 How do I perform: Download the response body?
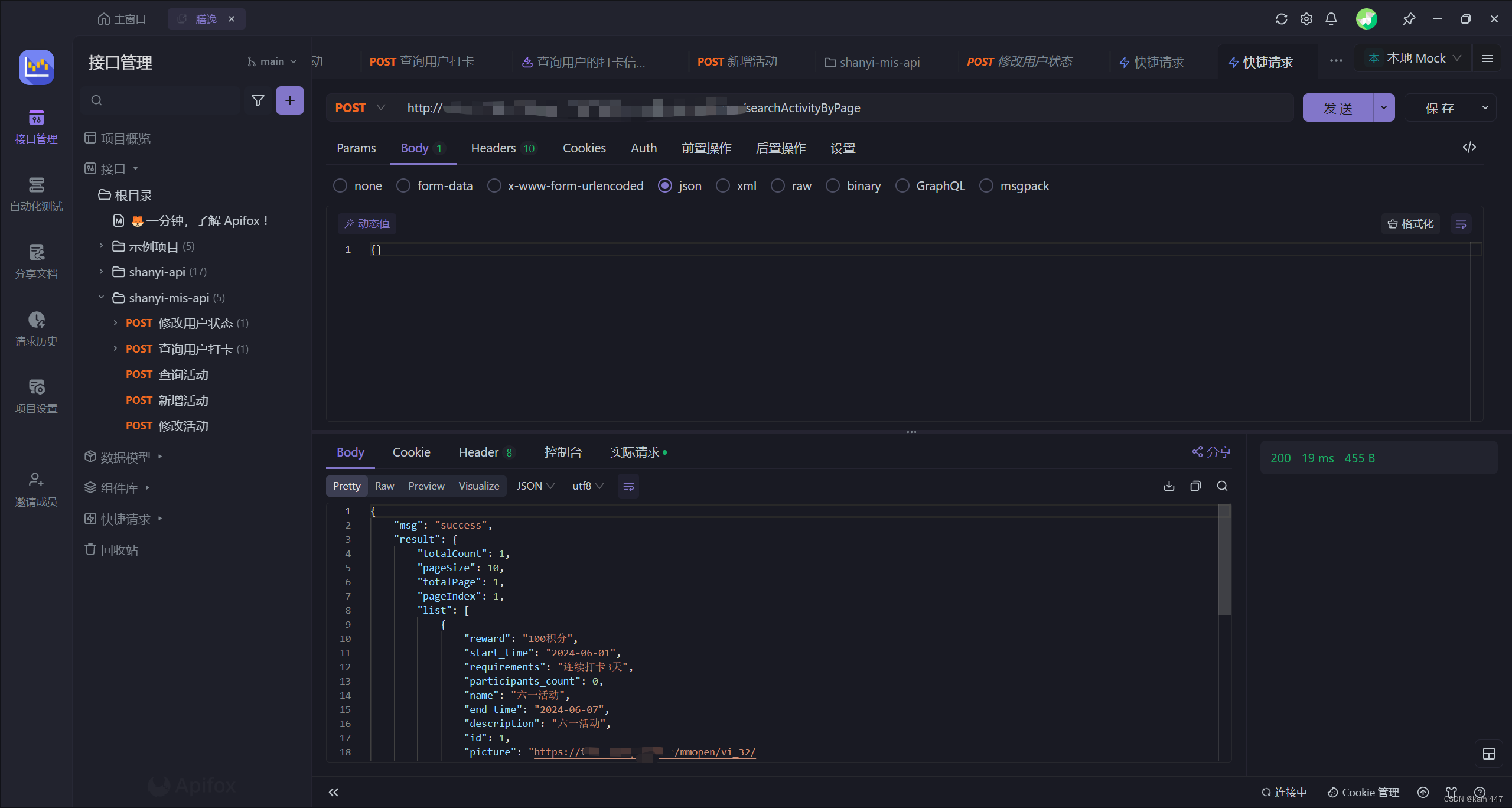point(1168,486)
